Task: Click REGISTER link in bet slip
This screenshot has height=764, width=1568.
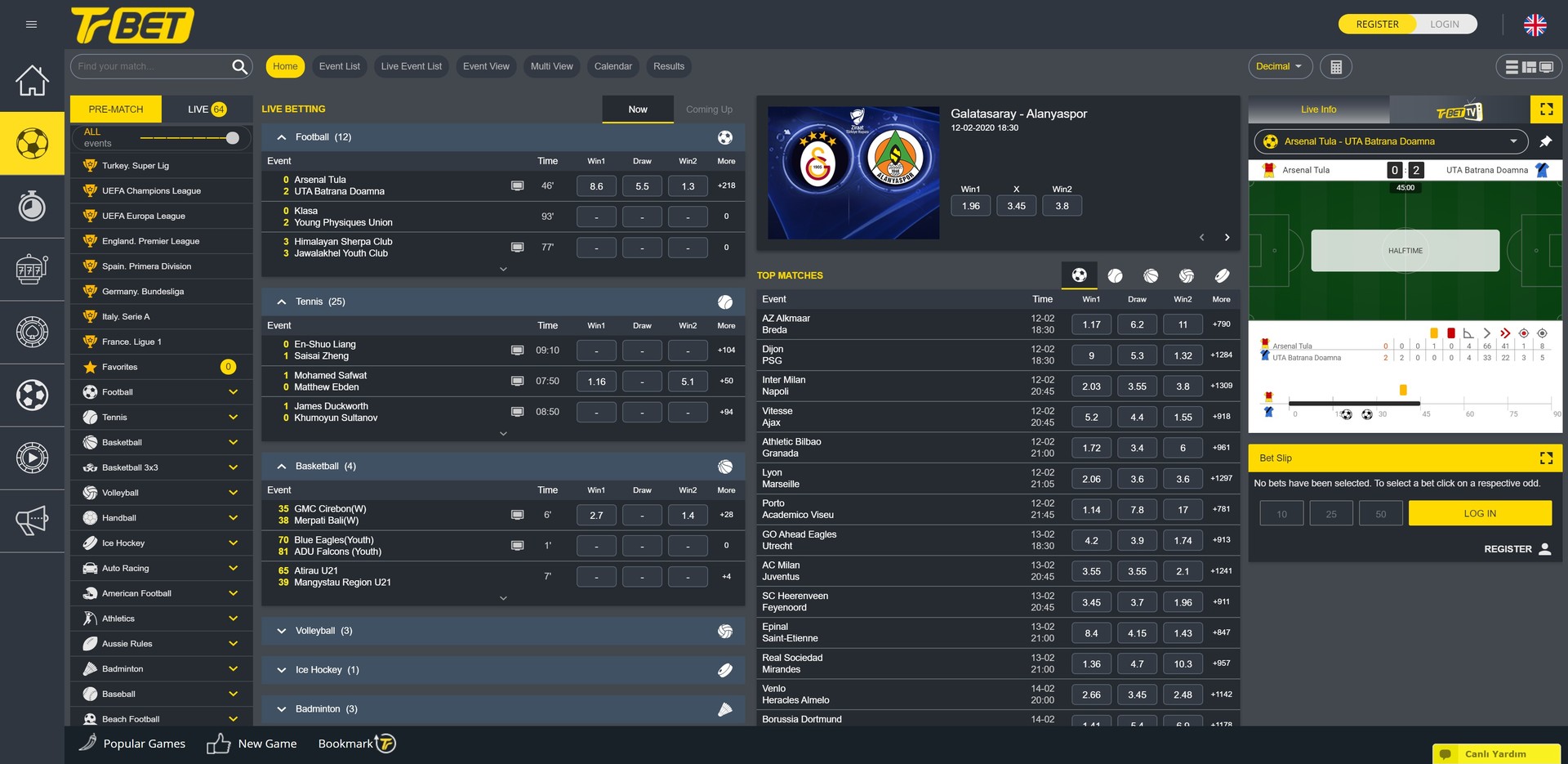Action: click(1517, 549)
